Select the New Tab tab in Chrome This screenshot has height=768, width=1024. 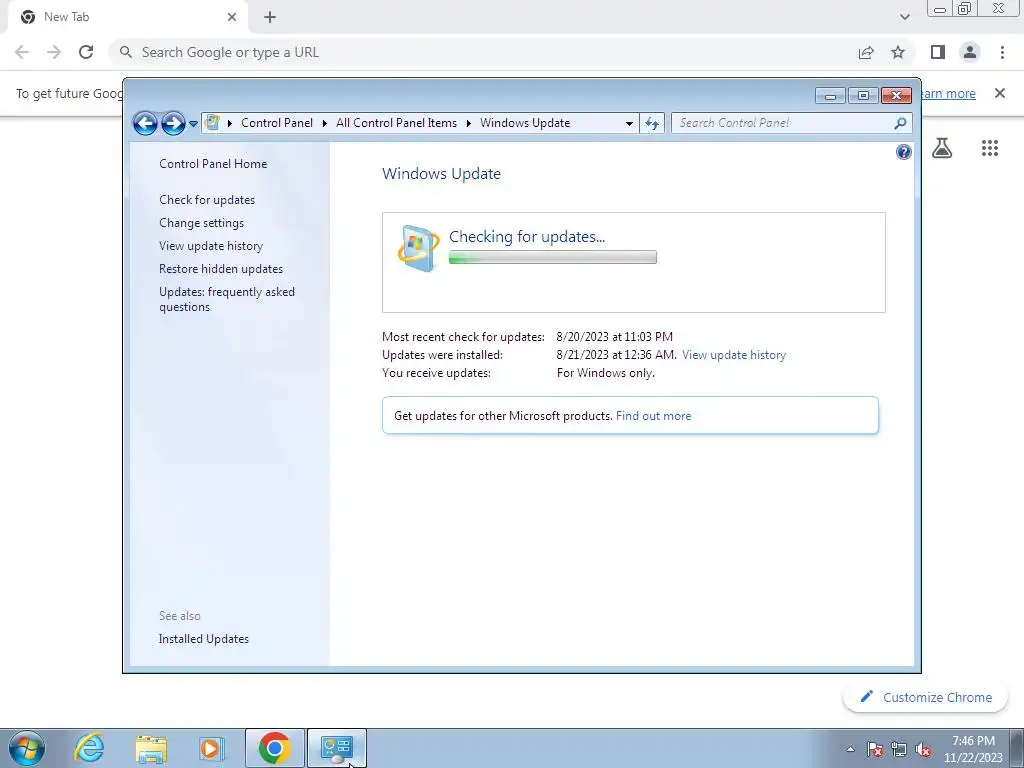tap(127, 17)
